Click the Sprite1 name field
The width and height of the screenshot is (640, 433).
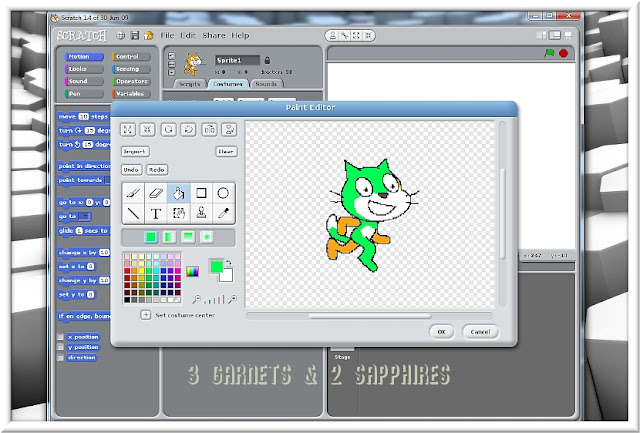point(238,60)
